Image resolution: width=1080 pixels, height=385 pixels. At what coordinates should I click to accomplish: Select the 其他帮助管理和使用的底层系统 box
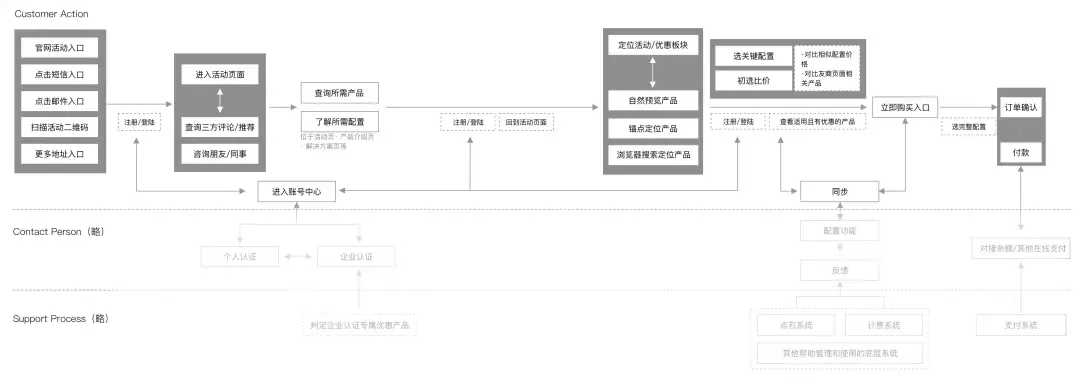click(840, 353)
